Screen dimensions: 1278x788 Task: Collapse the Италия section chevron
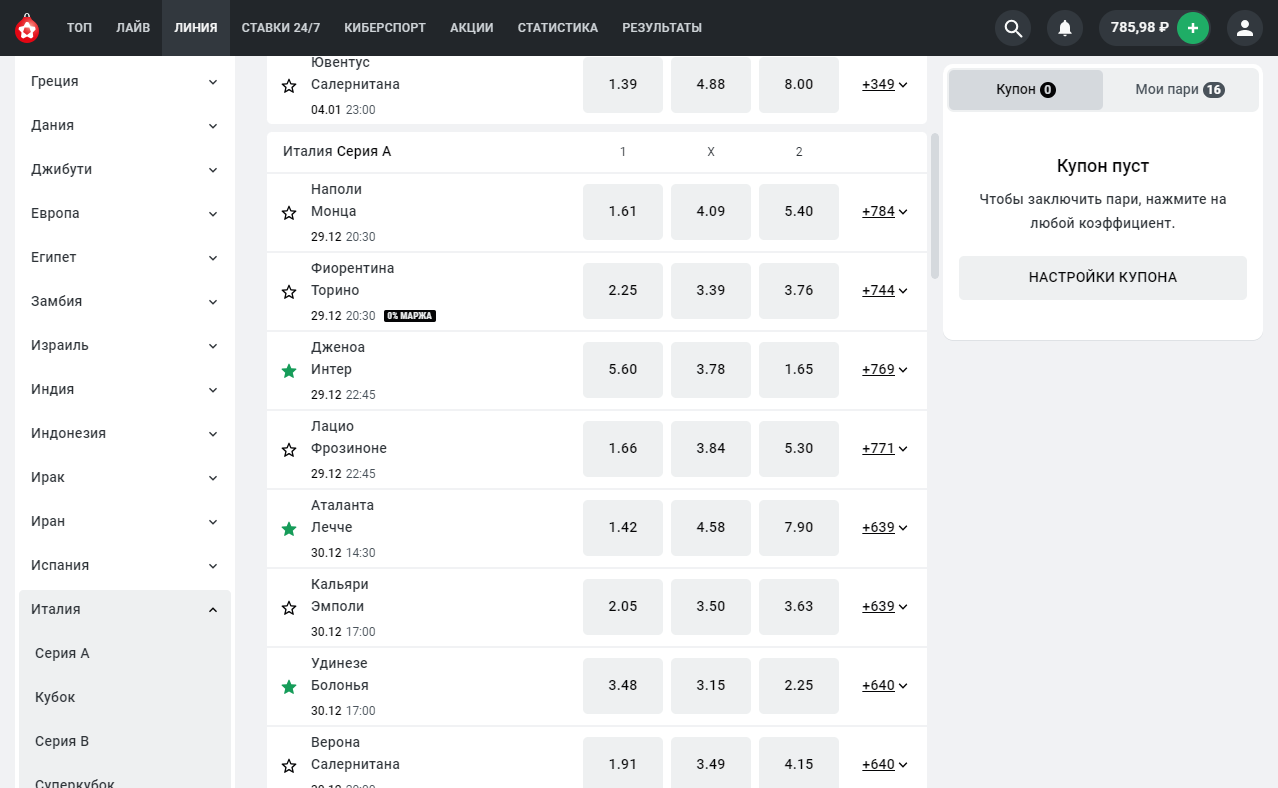click(x=213, y=609)
